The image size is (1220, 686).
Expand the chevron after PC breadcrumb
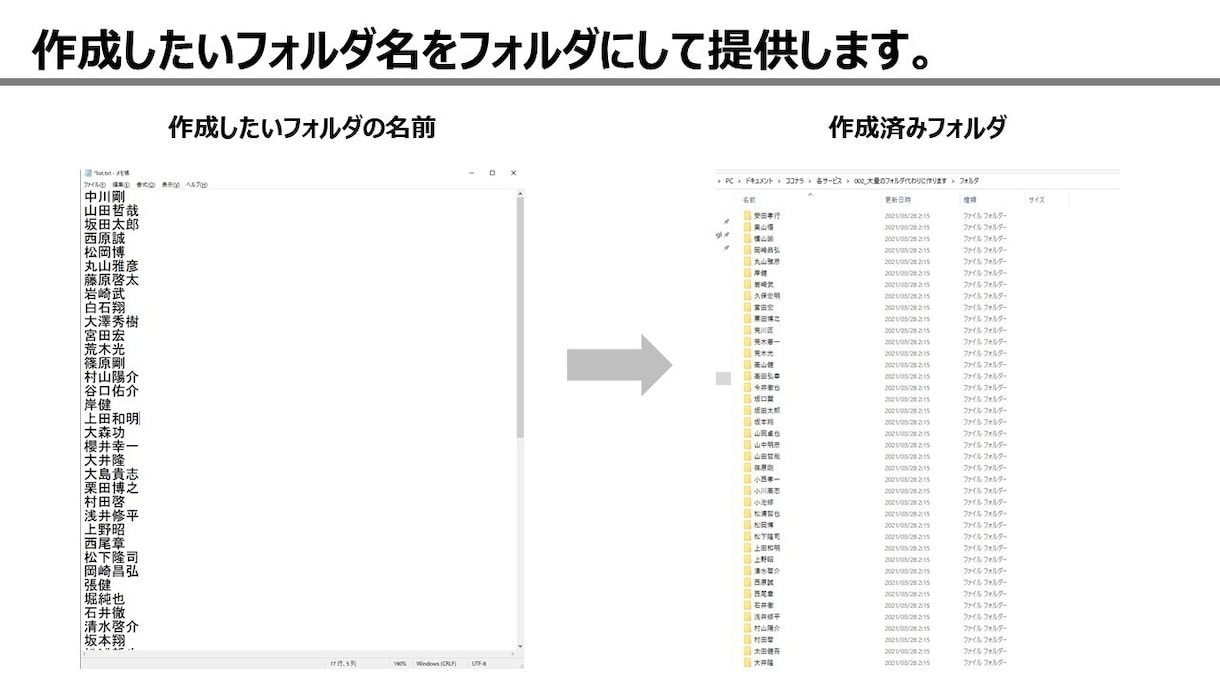pyautogui.click(x=739, y=181)
